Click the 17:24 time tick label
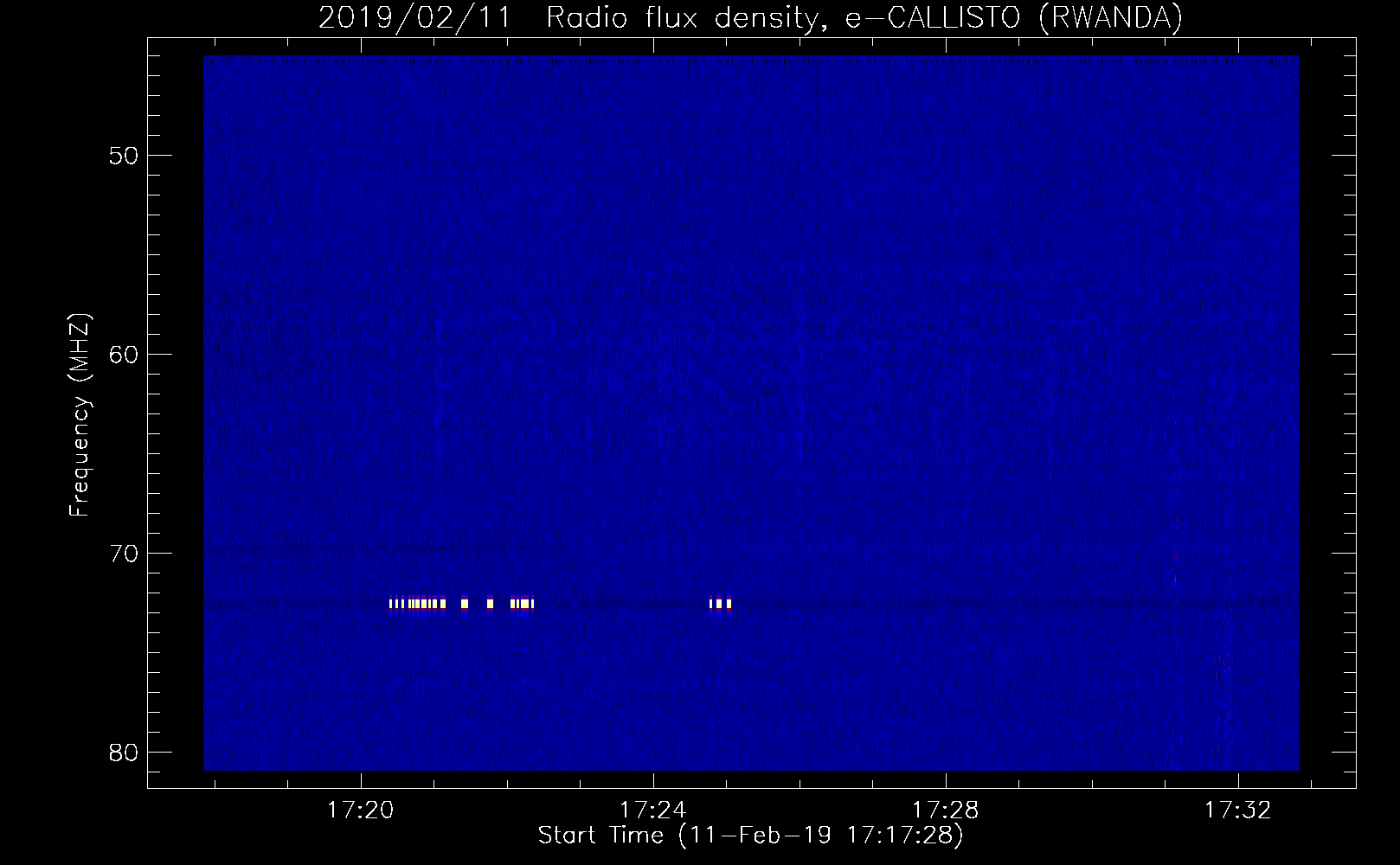Screen dimensions: 1400x865 (x=652, y=811)
